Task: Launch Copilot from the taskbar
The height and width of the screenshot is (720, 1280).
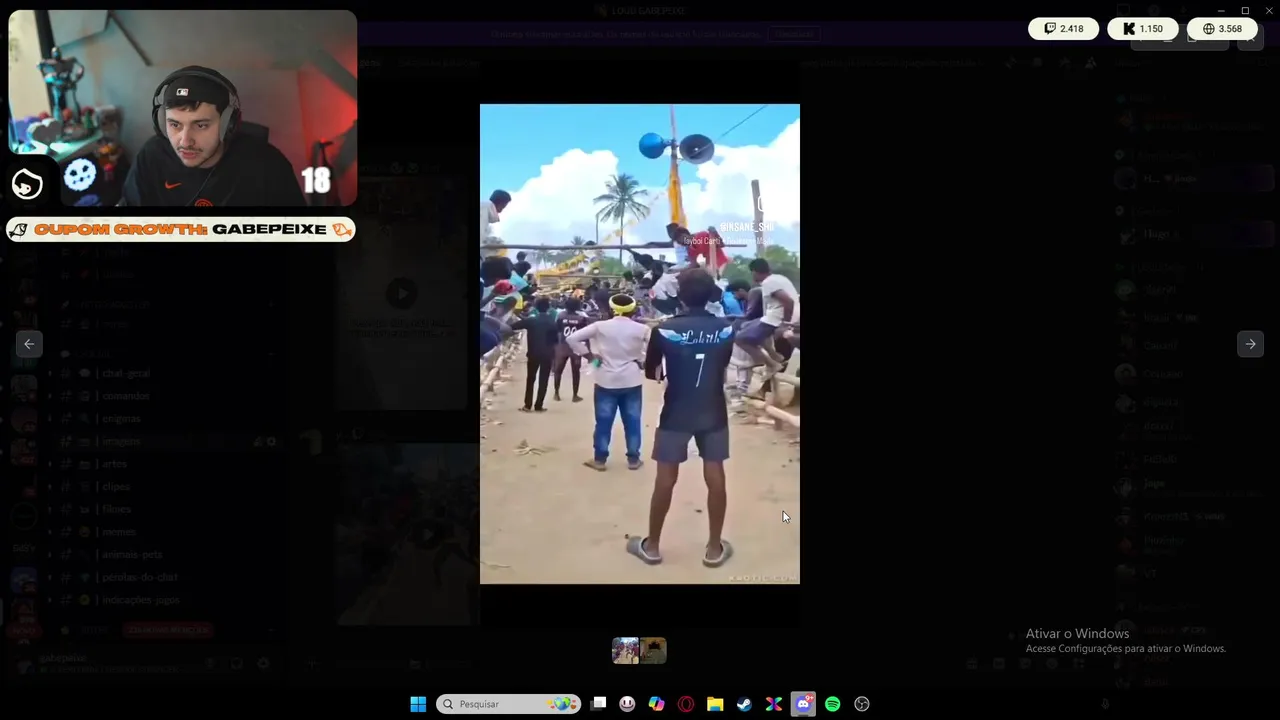Action: [656, 704]
